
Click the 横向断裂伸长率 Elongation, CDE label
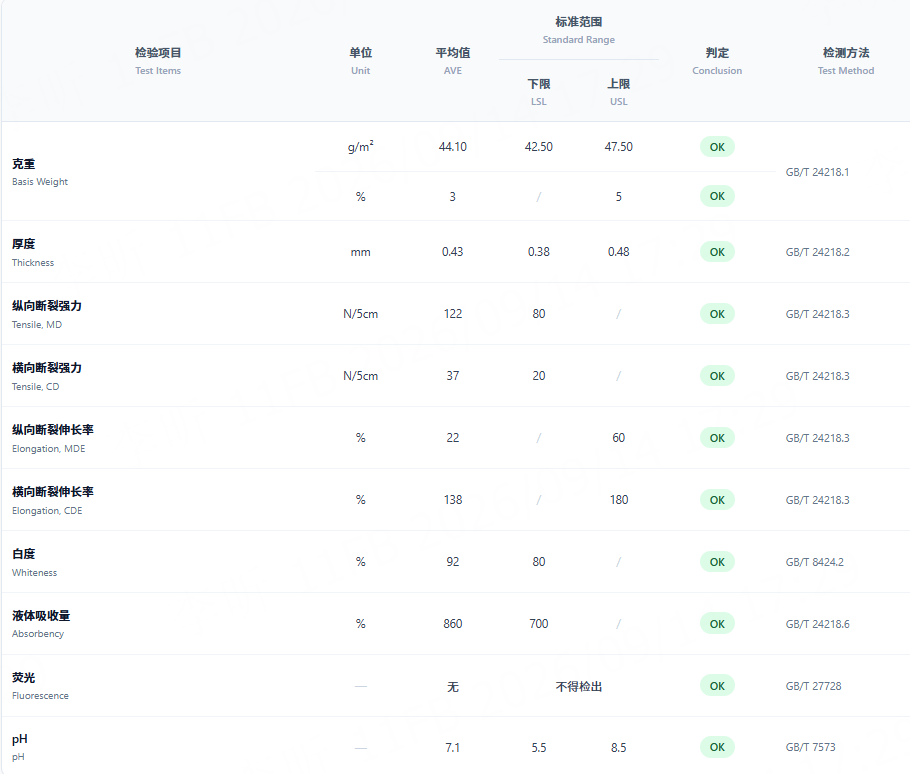[52, 500]
